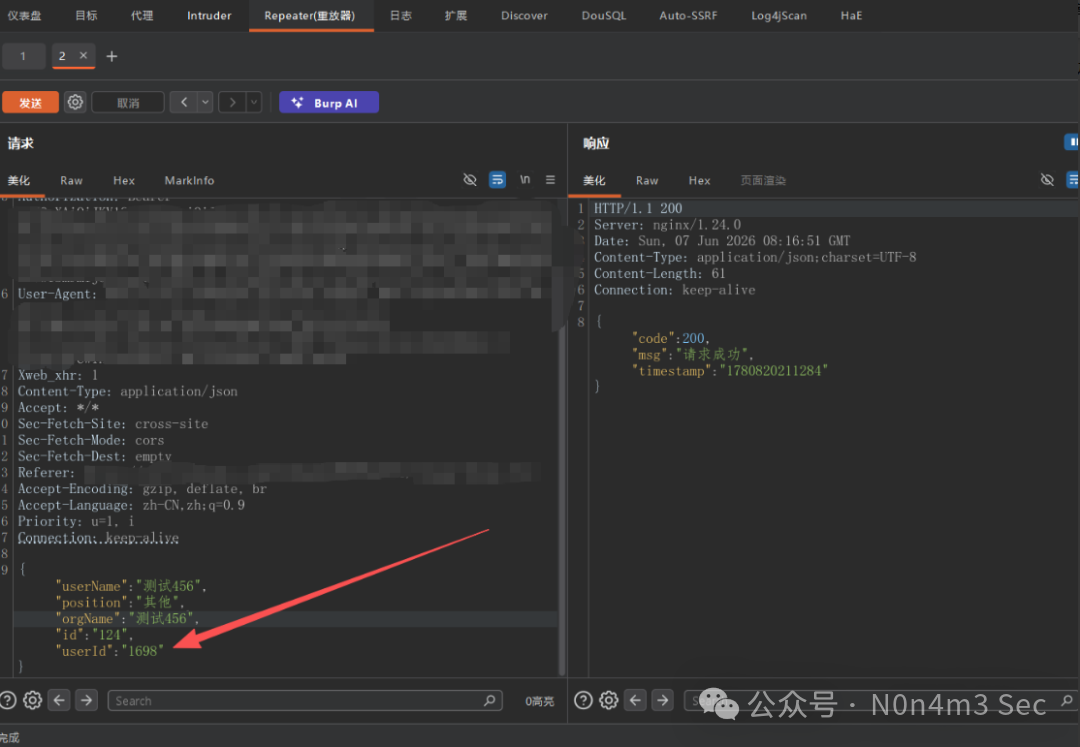Open the Repeater settings gear next to Send
This screenshot has width=1080, height=747.
click(x=75, y=103)
